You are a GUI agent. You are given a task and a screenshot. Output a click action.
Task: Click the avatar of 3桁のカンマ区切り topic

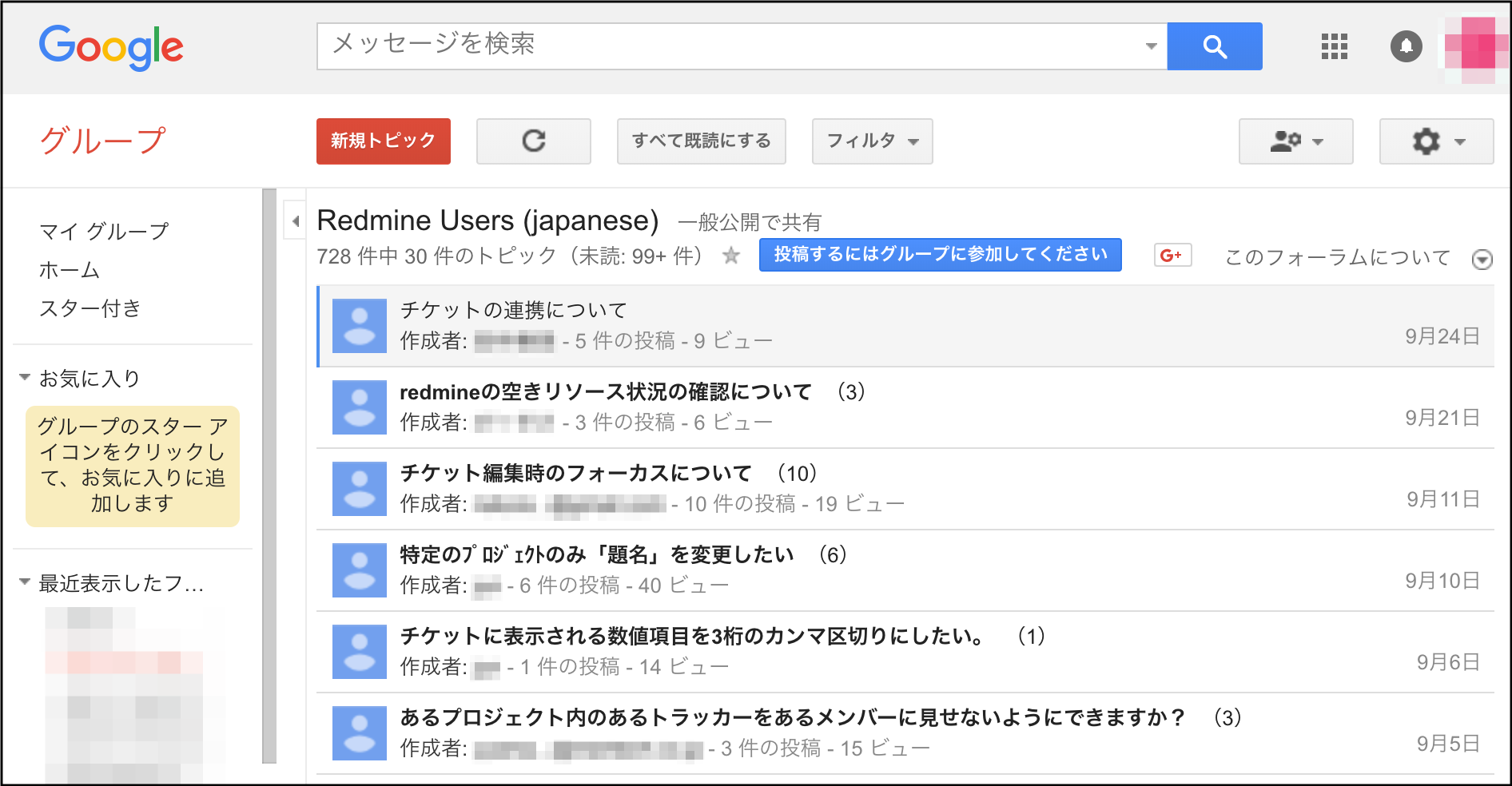point(360,652)
